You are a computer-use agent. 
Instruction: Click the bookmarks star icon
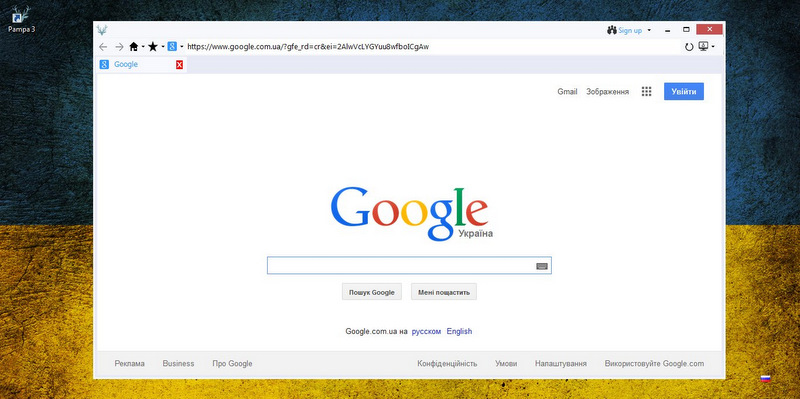(x=153, y=47)
